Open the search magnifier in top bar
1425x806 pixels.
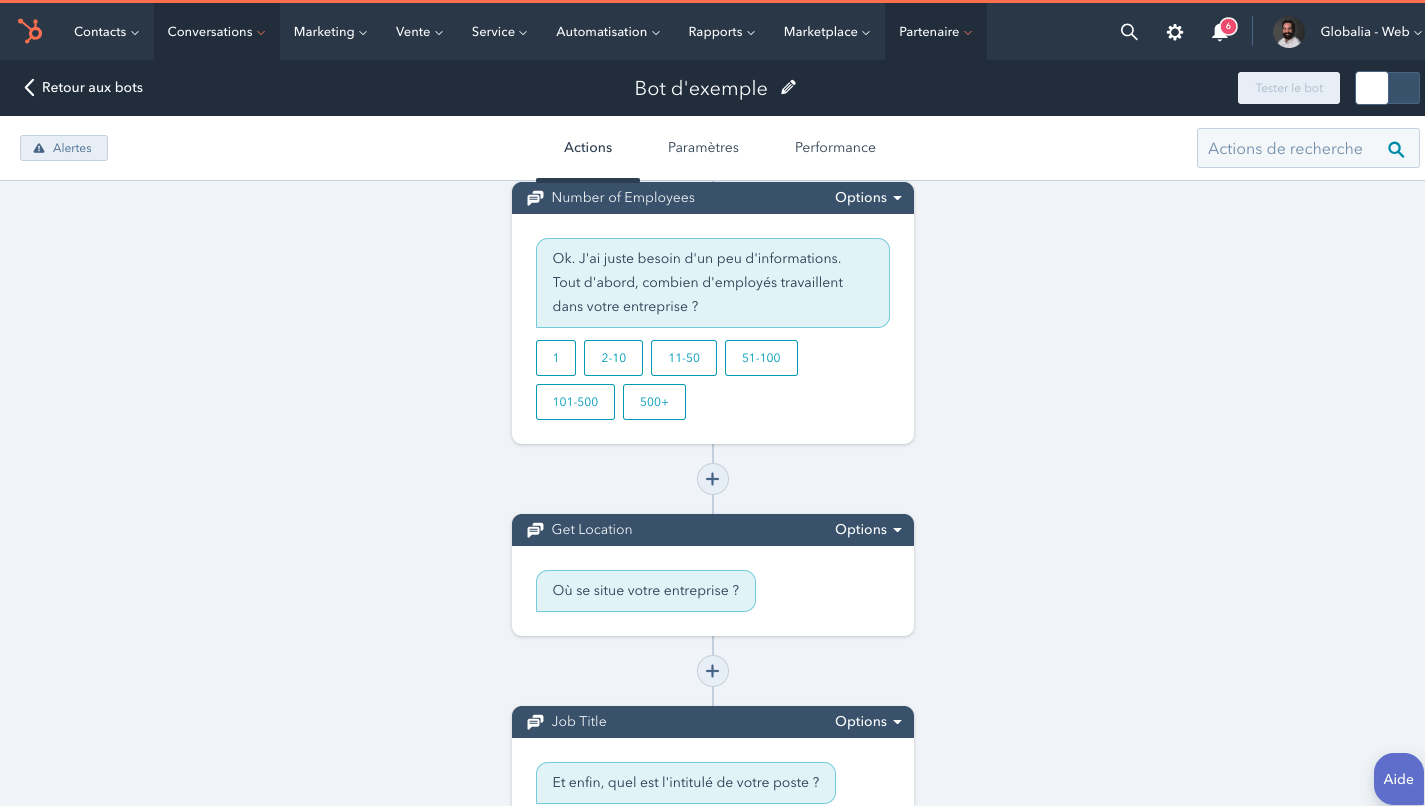[x=1129, y=32]
